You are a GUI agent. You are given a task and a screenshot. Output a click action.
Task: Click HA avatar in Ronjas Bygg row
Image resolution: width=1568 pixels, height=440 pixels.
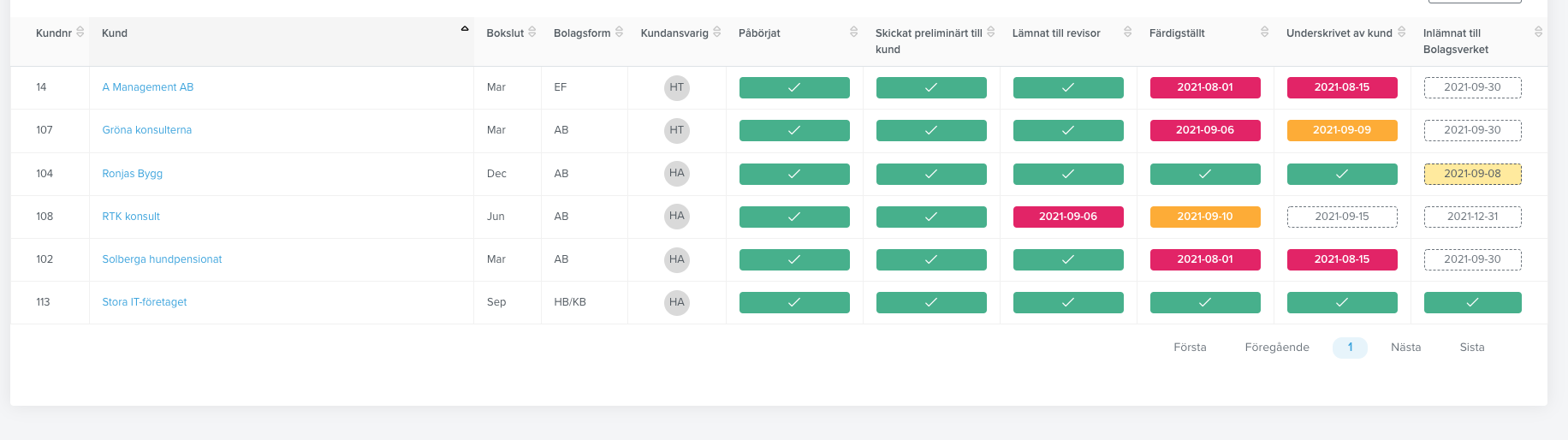click(x=677, y=174)
